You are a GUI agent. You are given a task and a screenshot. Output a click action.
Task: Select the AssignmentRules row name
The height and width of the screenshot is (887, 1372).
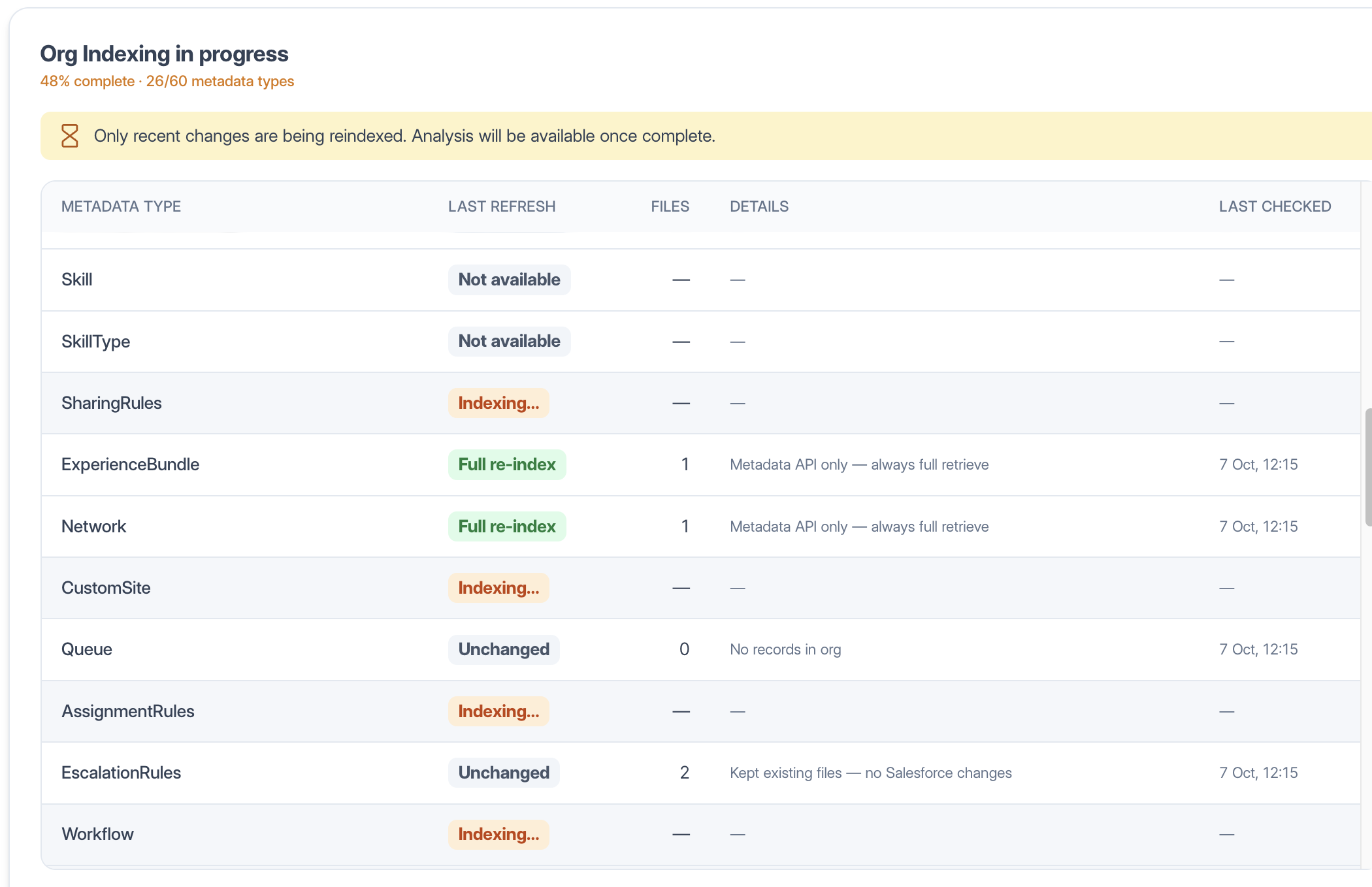tap(128, 711)
